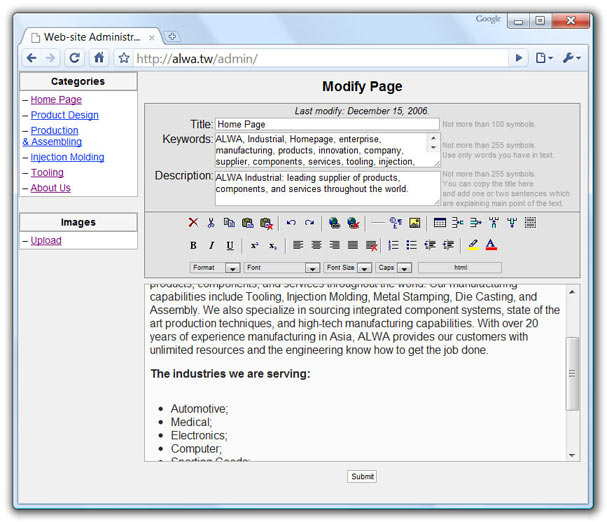Image resolution: width=607 pixels, height=522 pixels.
Task: Reload the page
Action: point(74,58)
